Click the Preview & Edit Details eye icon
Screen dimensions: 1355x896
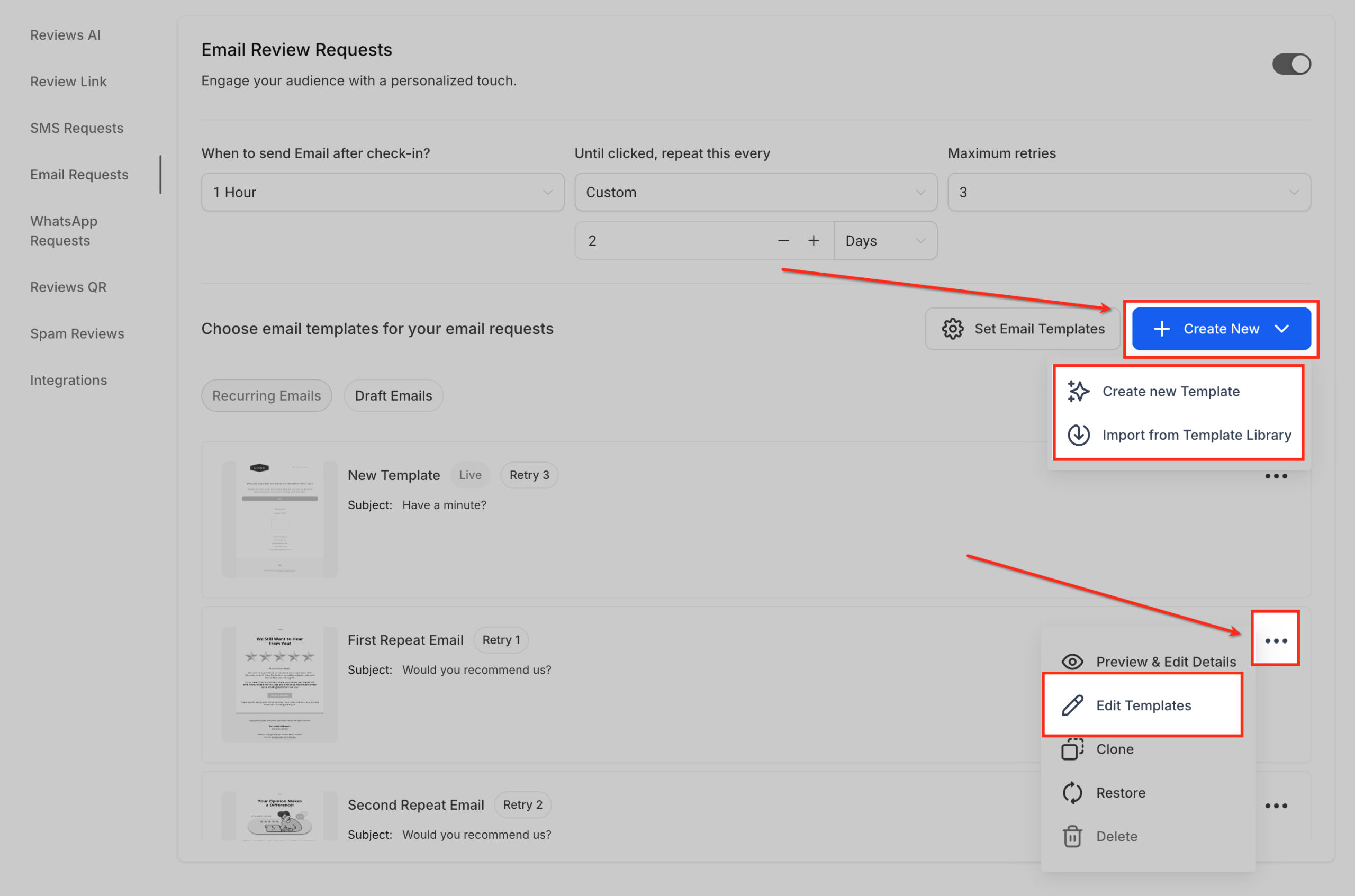(x=1072, y=661)
